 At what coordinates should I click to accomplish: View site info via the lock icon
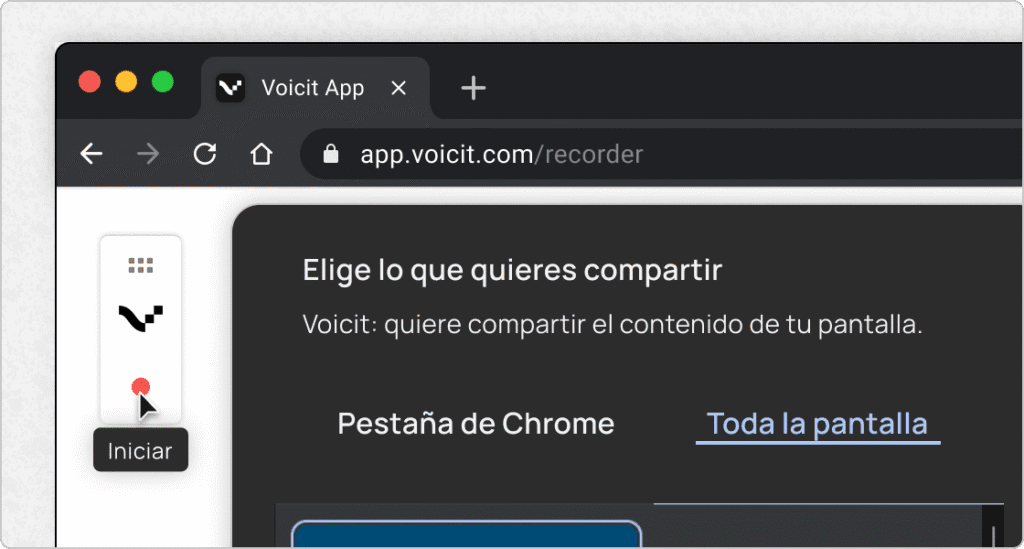point(331,155)
